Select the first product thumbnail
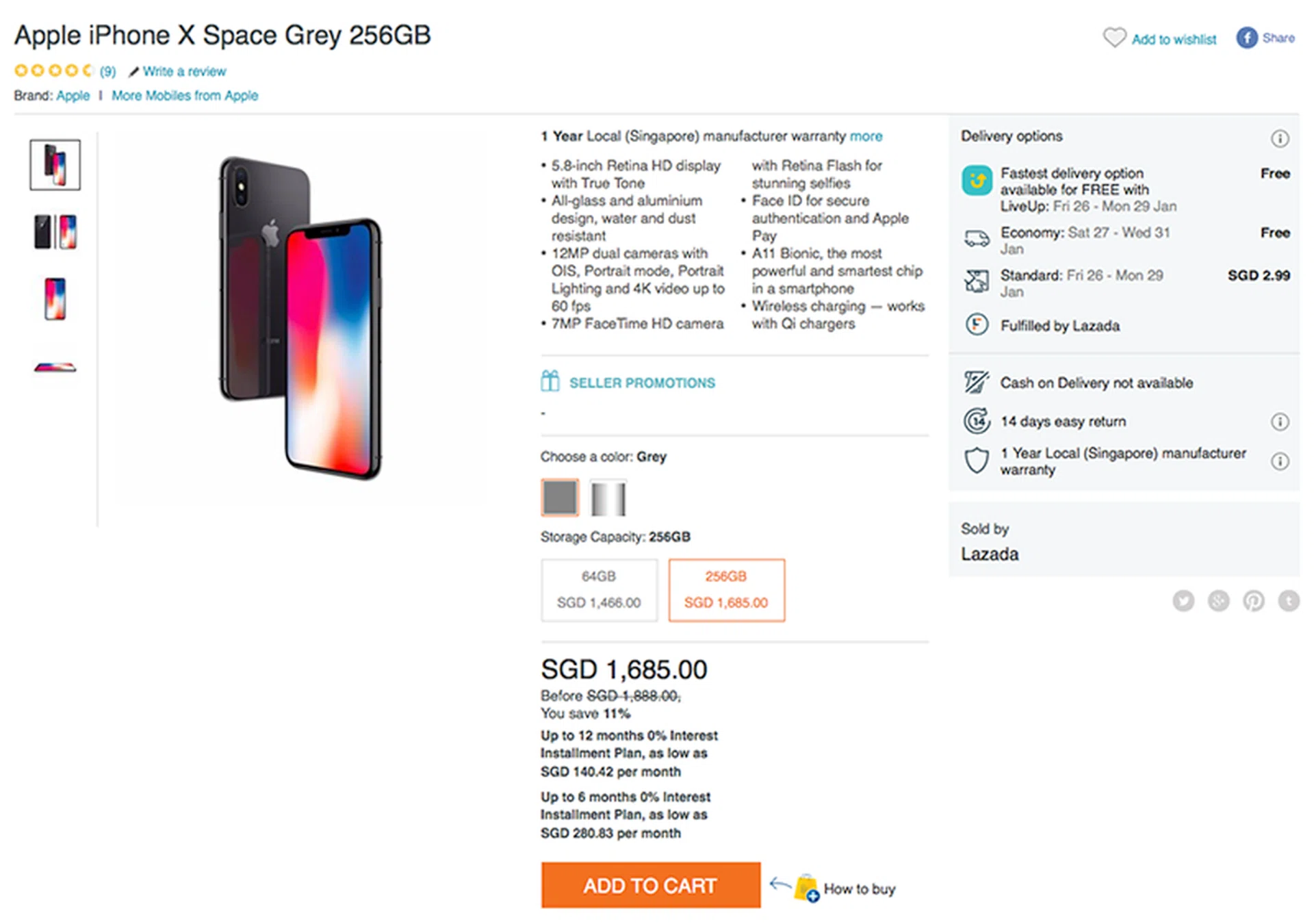1314x924 pixels. [55, 165]
